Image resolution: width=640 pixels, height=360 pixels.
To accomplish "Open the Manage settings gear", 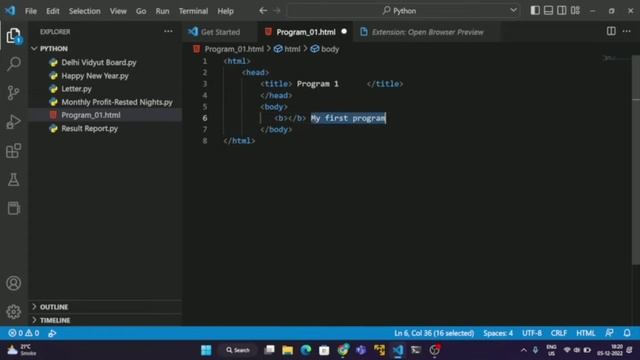I will [13, 312].
